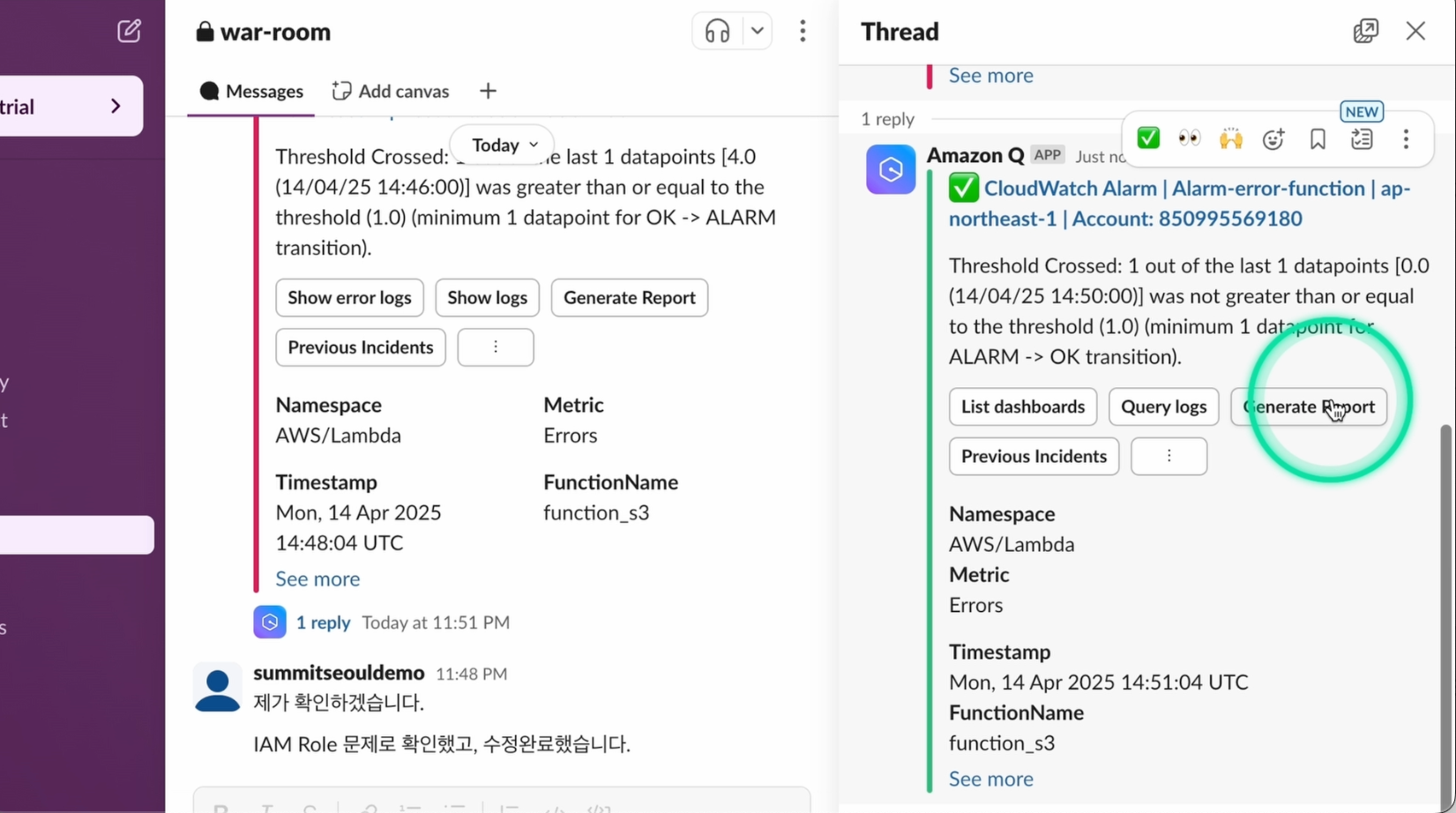Image resolution: width=1456 pixels, height=813 pixels.
Task: Open the summitseouldemo user avatar
Action: click(x=217, y=687)
